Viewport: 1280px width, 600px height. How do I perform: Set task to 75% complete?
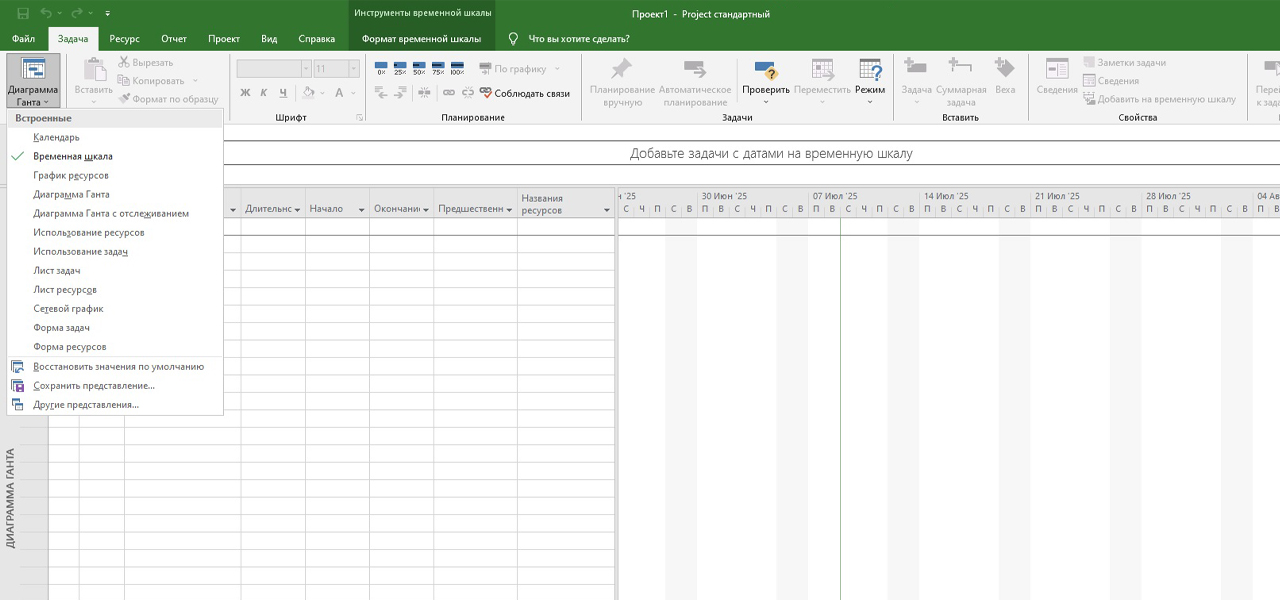point(438,69)
